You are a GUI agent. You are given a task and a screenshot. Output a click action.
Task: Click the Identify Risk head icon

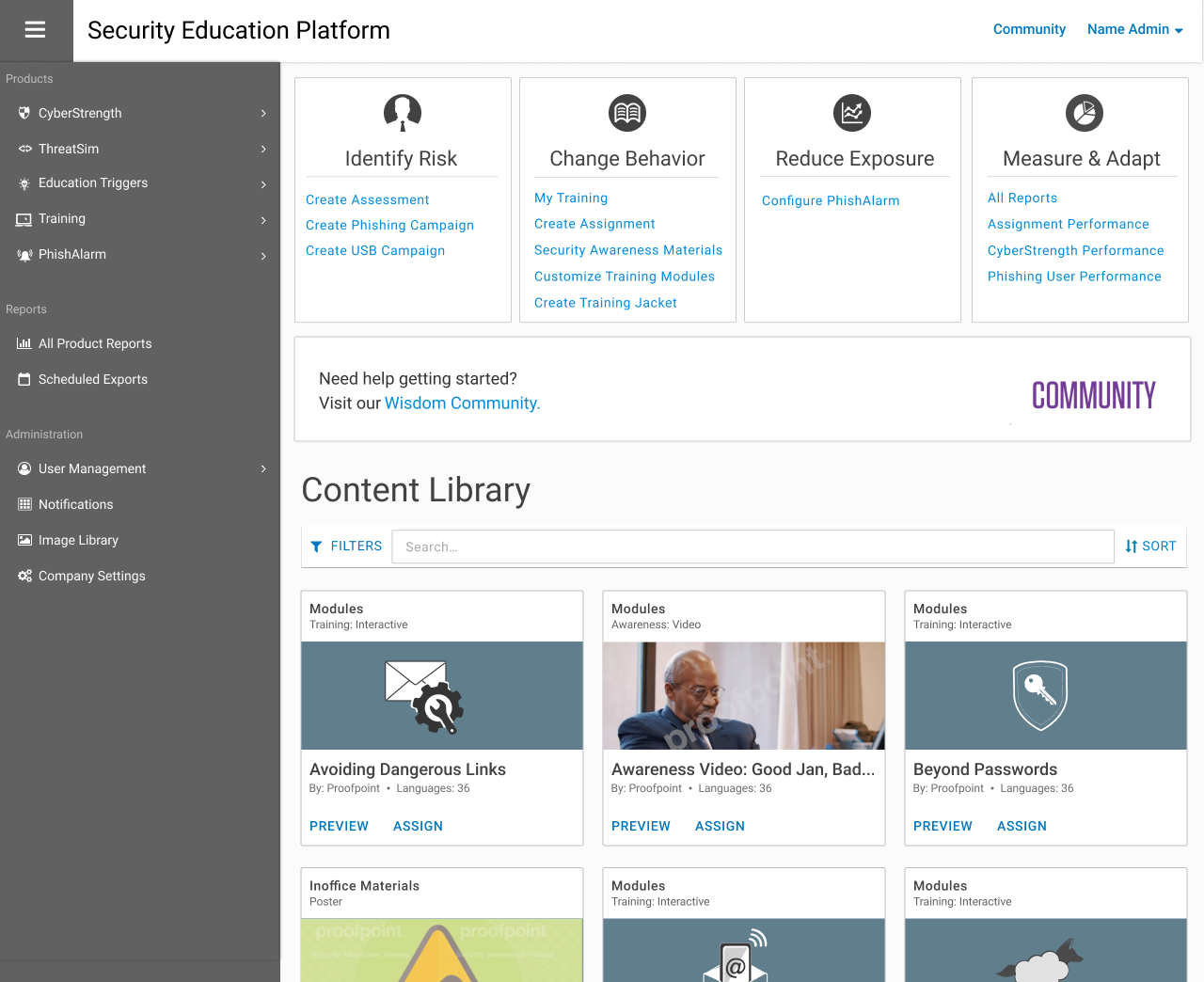click(402, 113)
